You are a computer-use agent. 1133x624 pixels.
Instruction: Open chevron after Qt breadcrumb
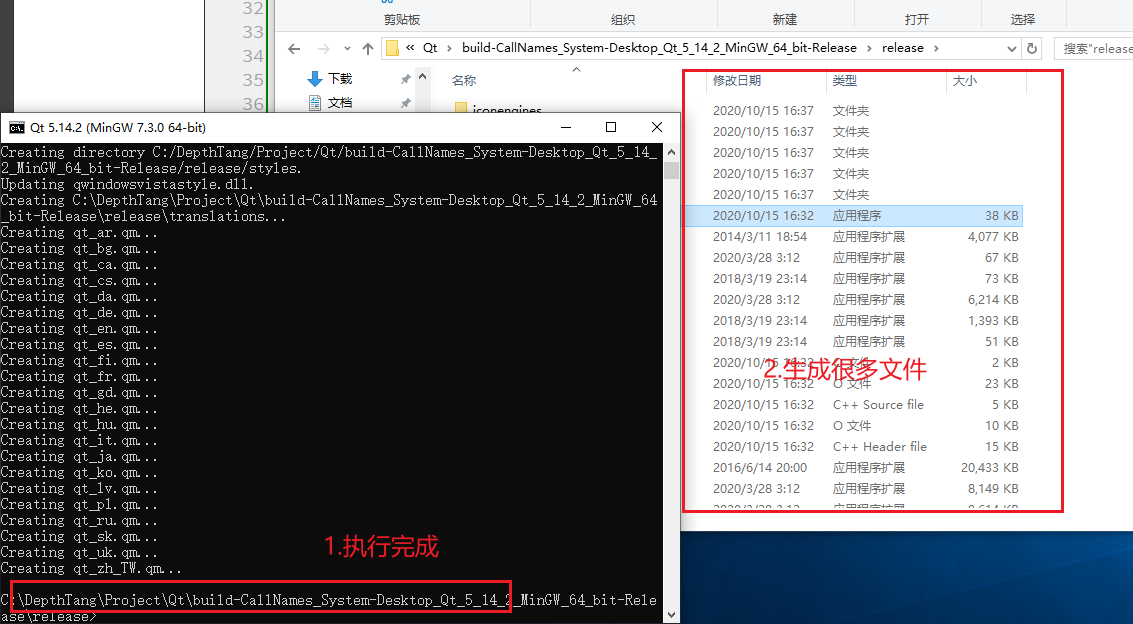449,48
